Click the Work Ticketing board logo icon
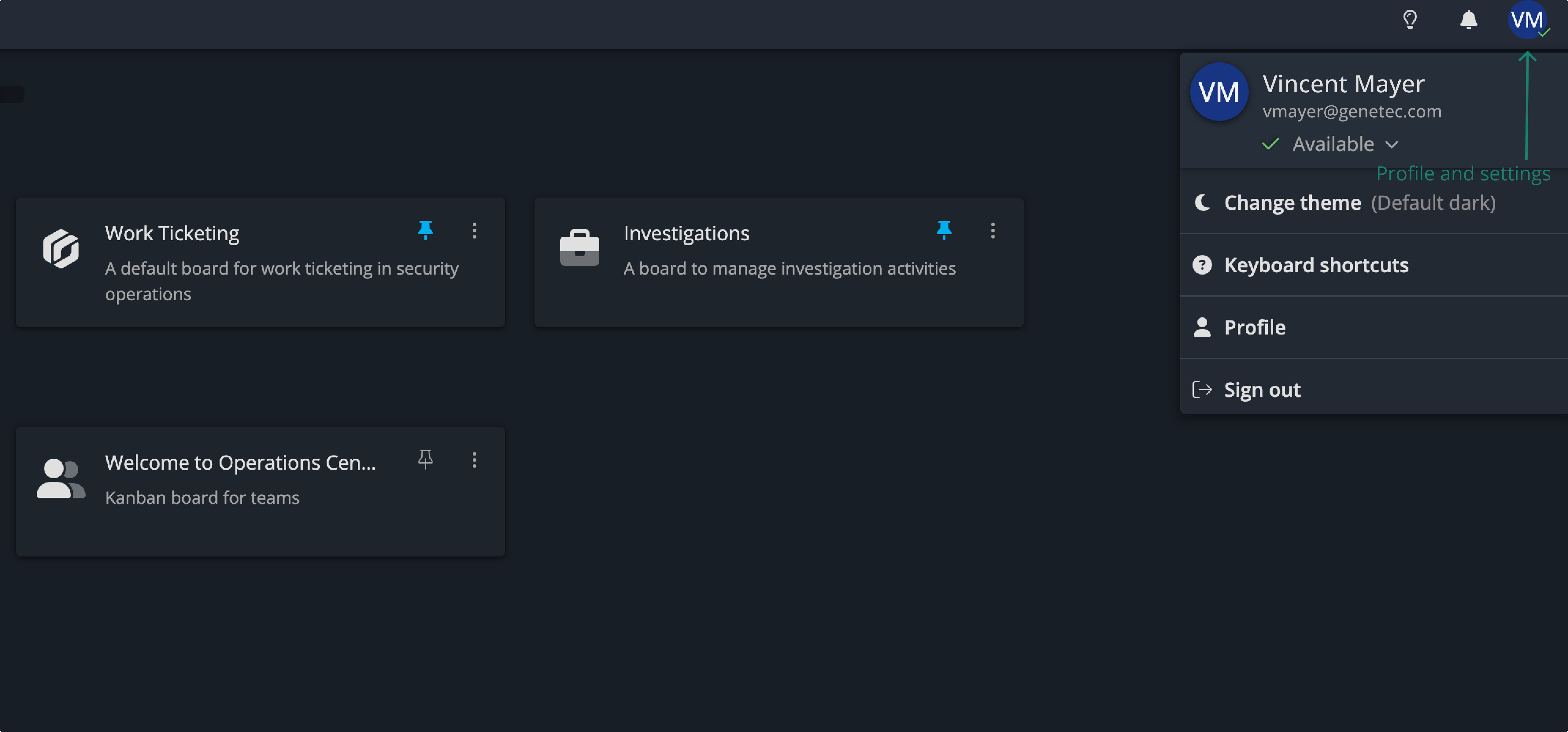The height and width of the screenshot is (732, 1568). click(61, 248)
